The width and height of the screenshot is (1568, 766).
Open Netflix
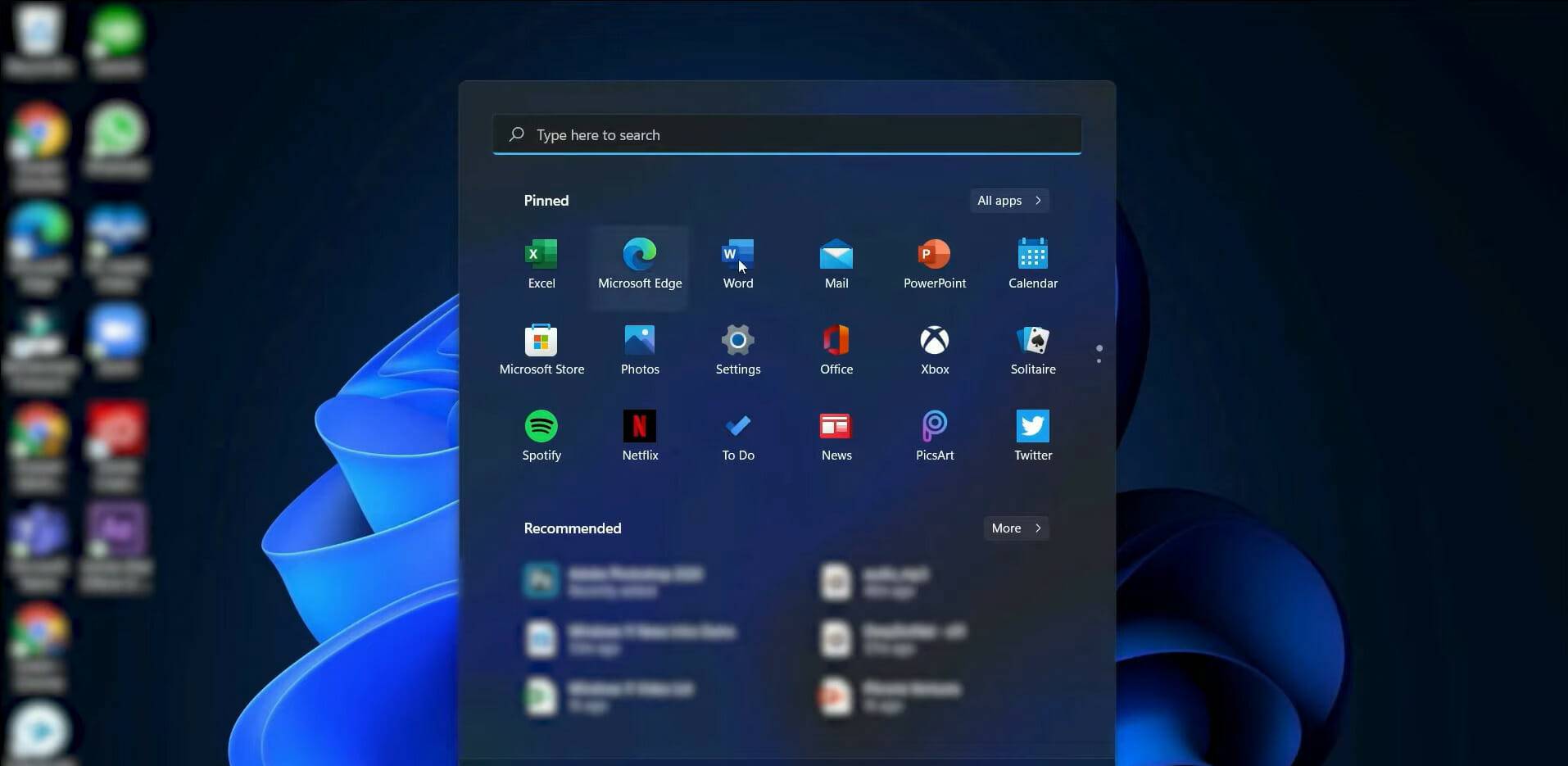pyautogui.click(x=640, y=434)
